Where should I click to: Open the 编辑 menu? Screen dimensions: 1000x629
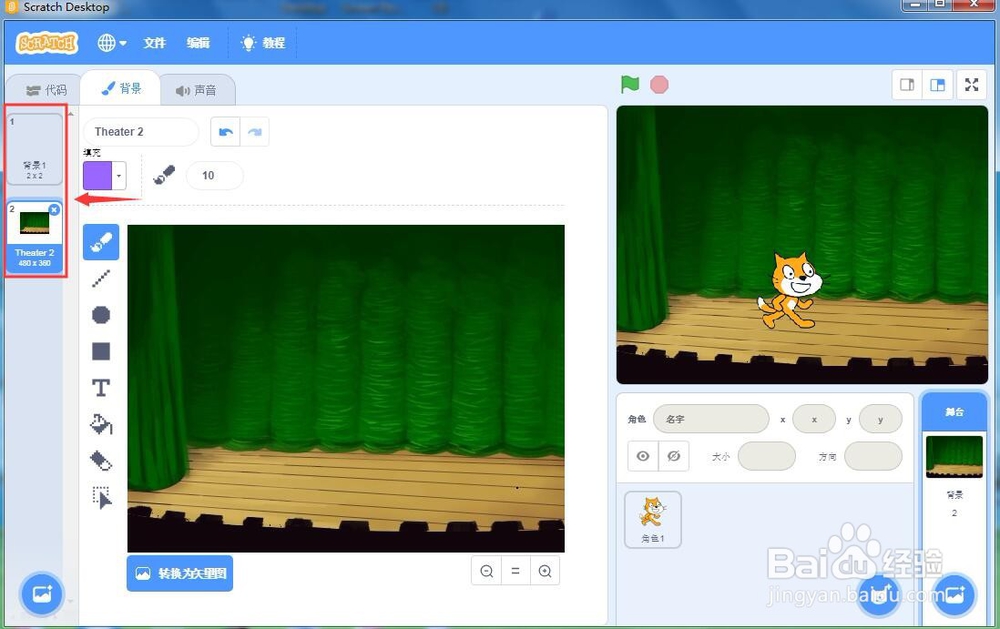198,43
